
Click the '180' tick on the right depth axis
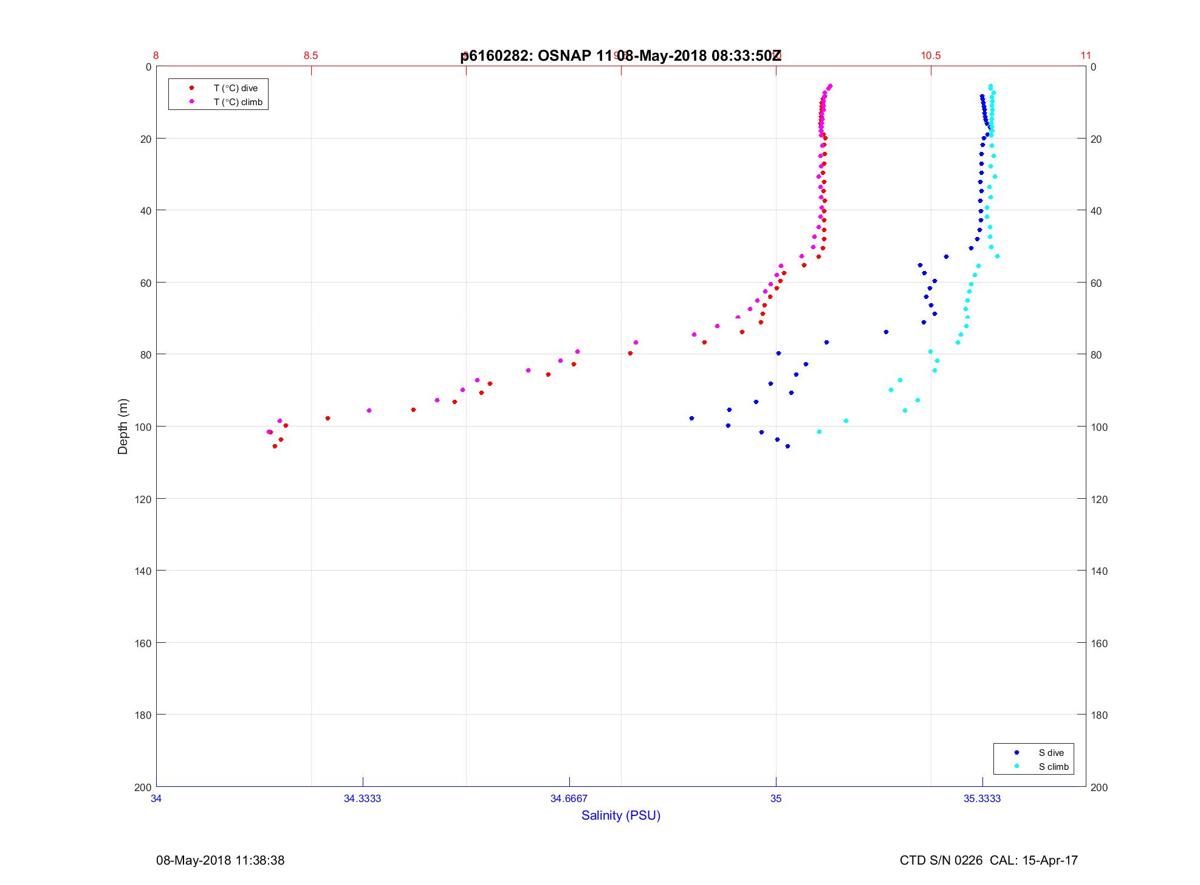coord(1100,715)
